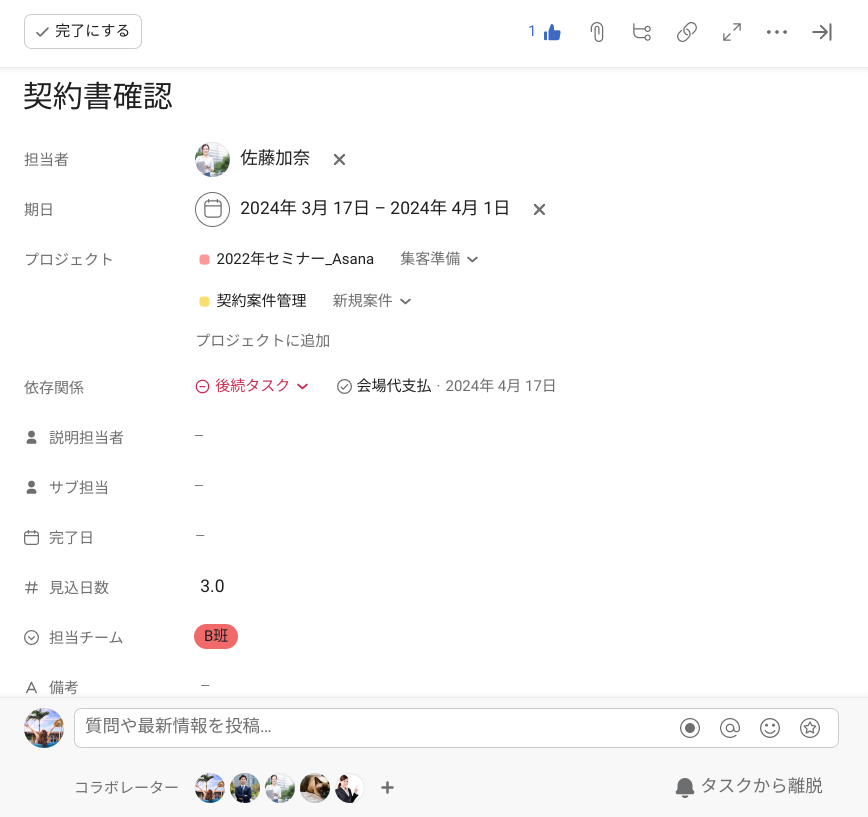Copy task link with the chain icon
The image size is (868, 817).
[x=686, y=32]
